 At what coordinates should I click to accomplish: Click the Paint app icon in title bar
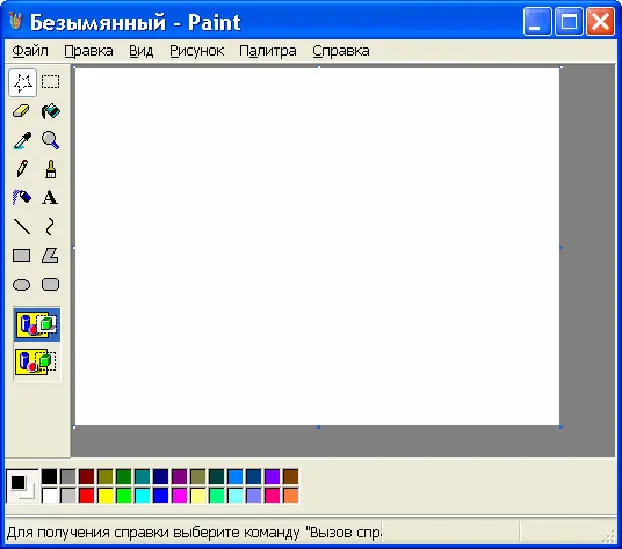(x=16, y=21)
